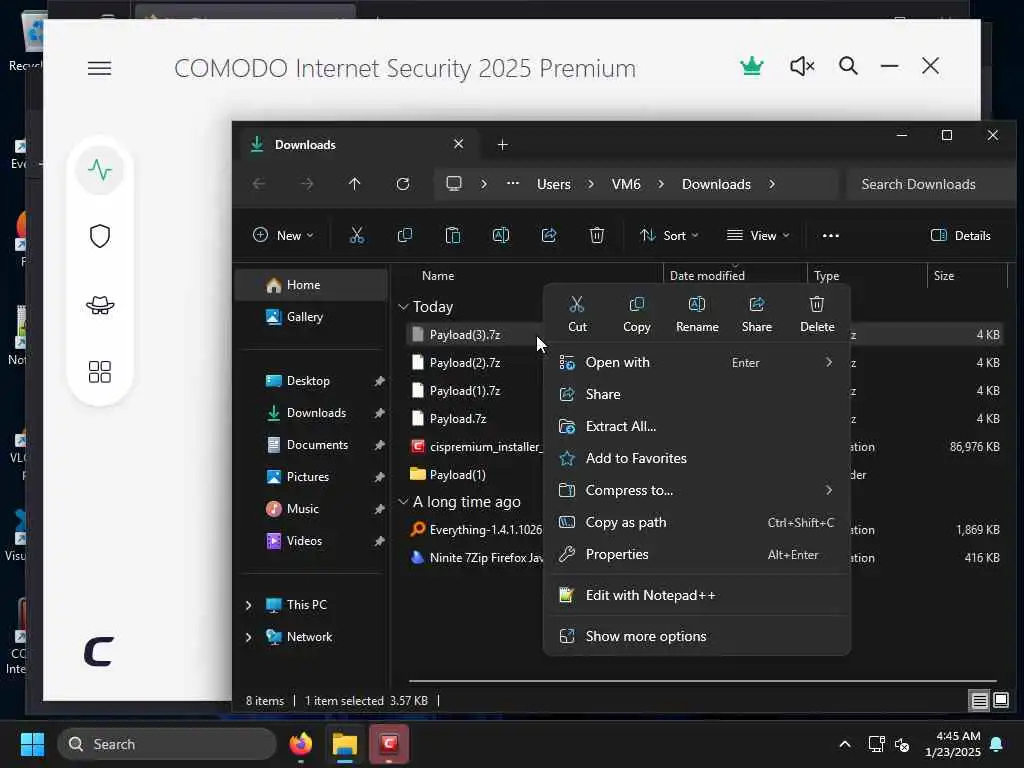Choose Cut in context menu
Viewport: 1024px width, 768px height.
[577, 314]
